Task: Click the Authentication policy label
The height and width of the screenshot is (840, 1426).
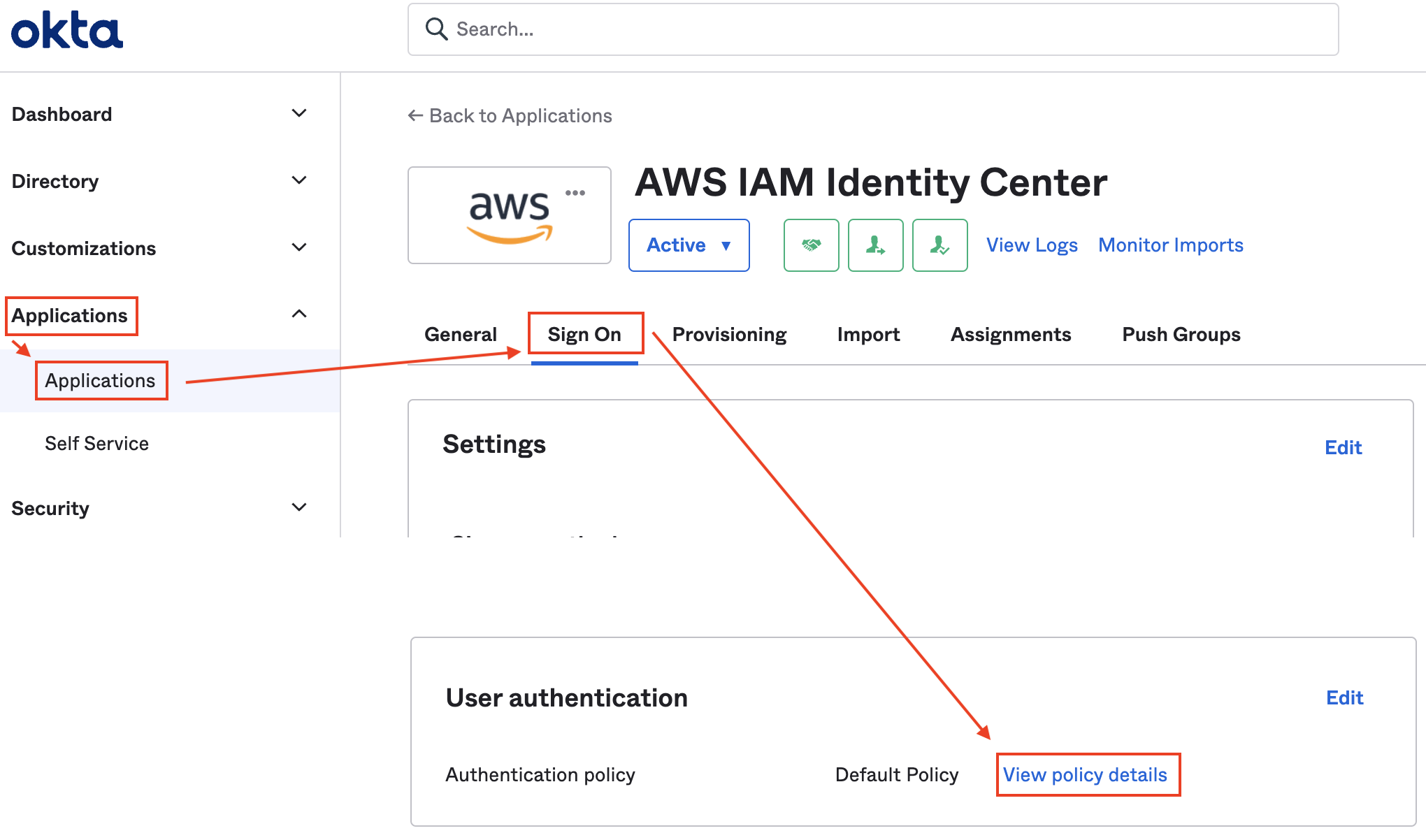Action: (540, 774)
